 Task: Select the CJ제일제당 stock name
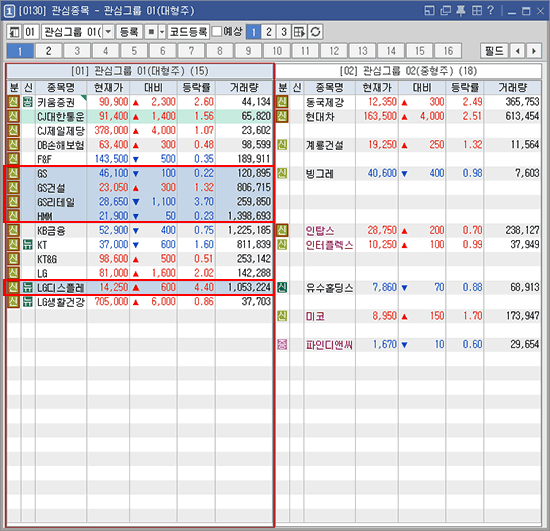pos(61,130)
